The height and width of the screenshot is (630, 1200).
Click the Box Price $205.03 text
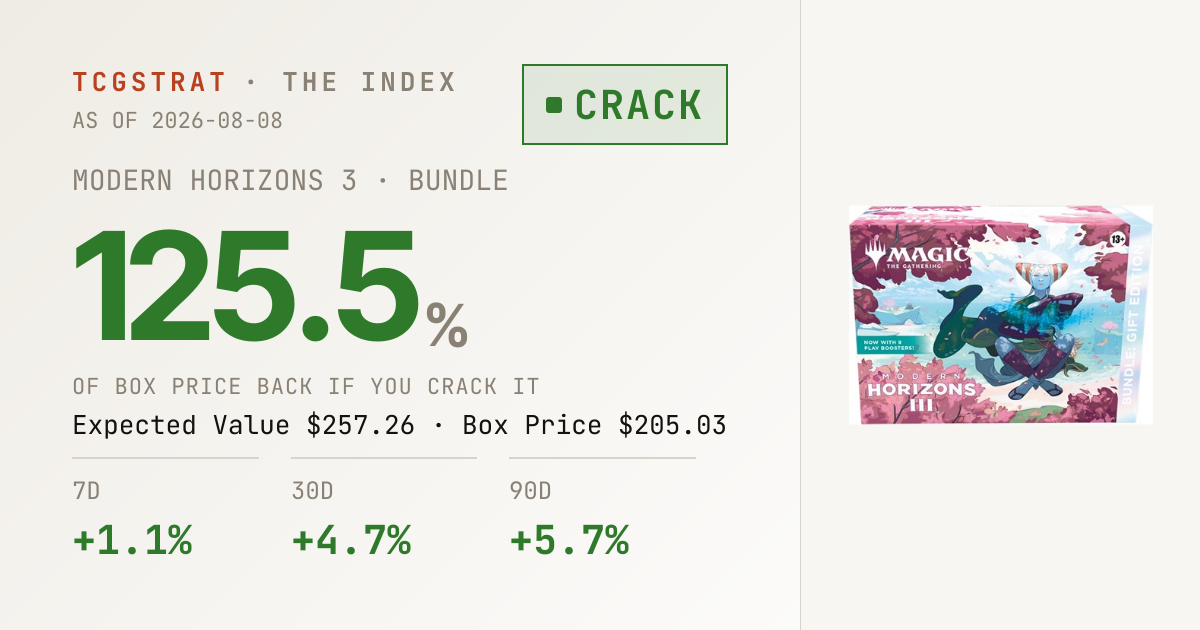(595, 425)
